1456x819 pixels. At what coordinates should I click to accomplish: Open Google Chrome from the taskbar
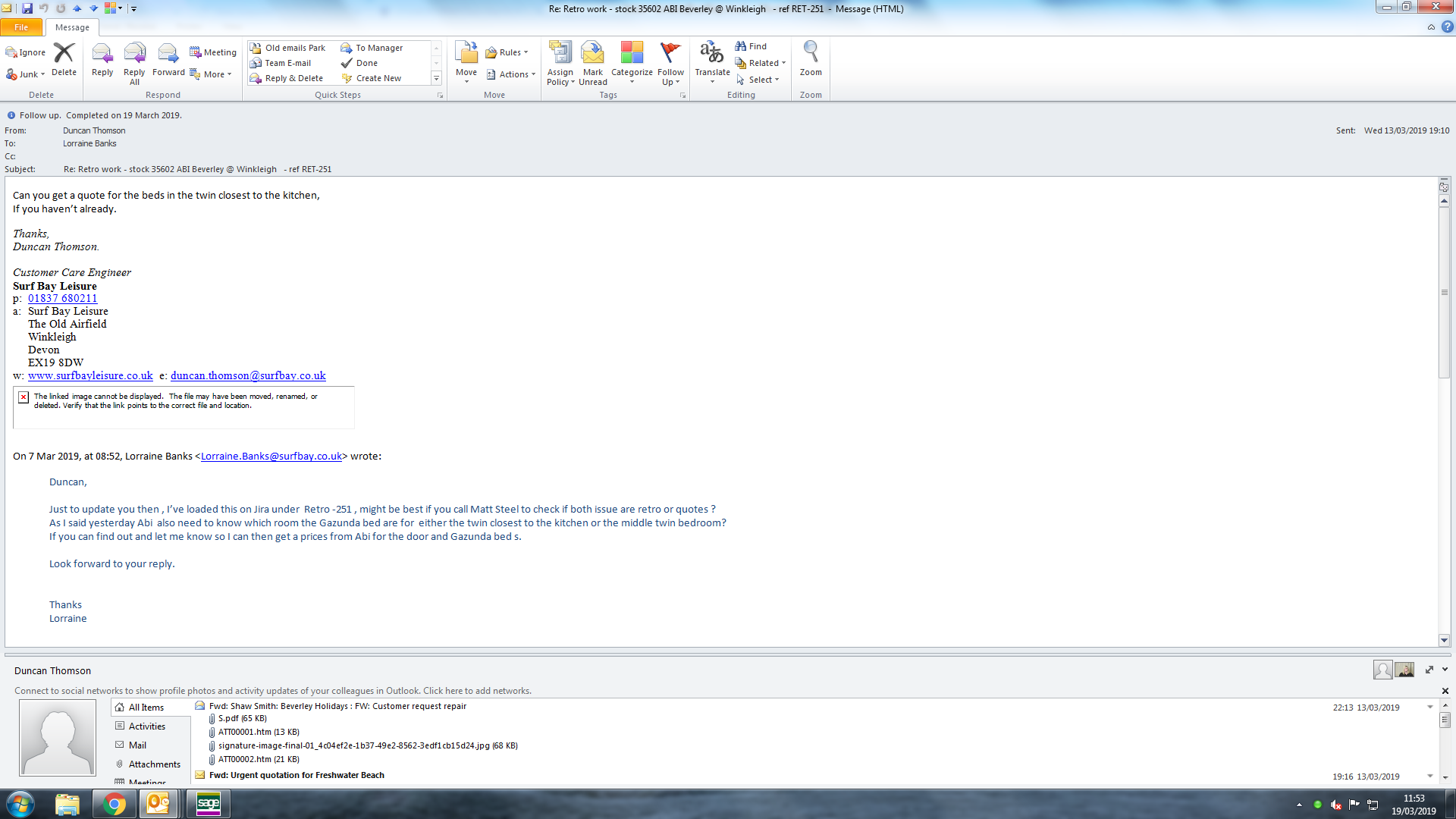click(x=115, y=804)
